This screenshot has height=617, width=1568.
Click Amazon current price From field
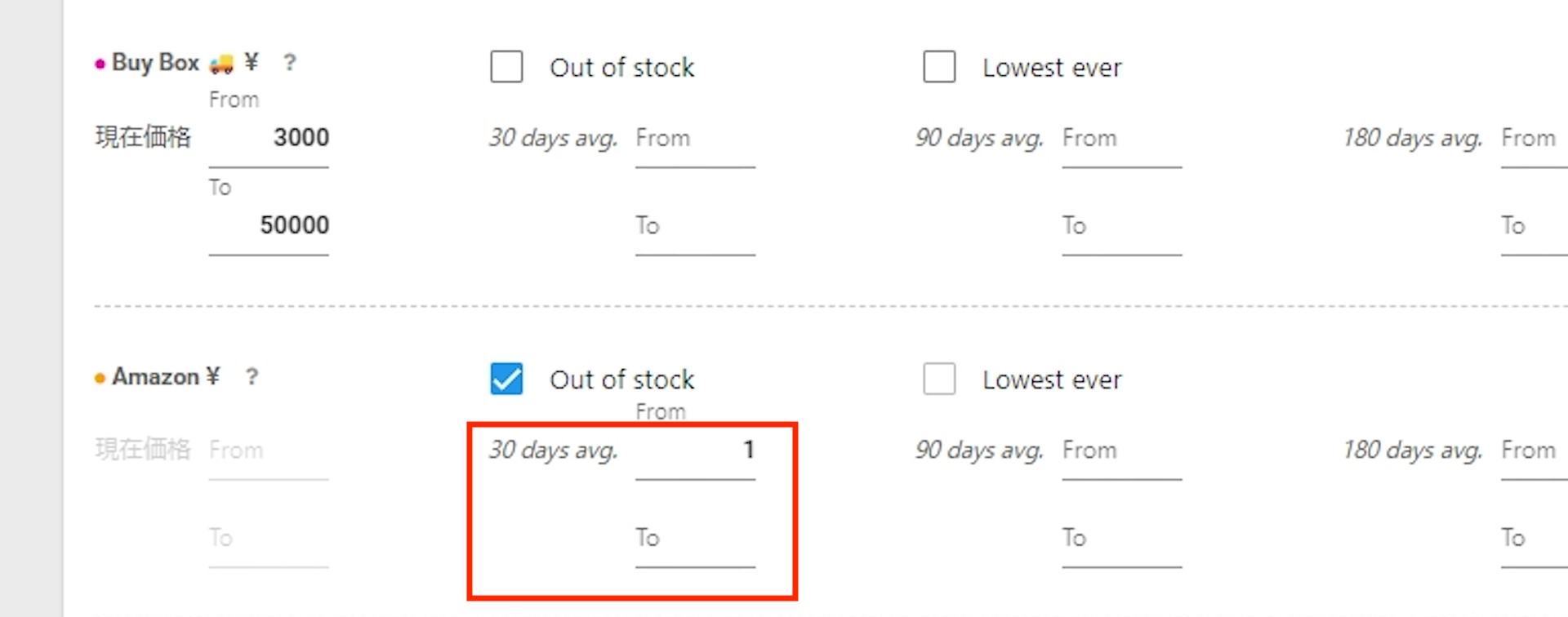tap(269, 451)
